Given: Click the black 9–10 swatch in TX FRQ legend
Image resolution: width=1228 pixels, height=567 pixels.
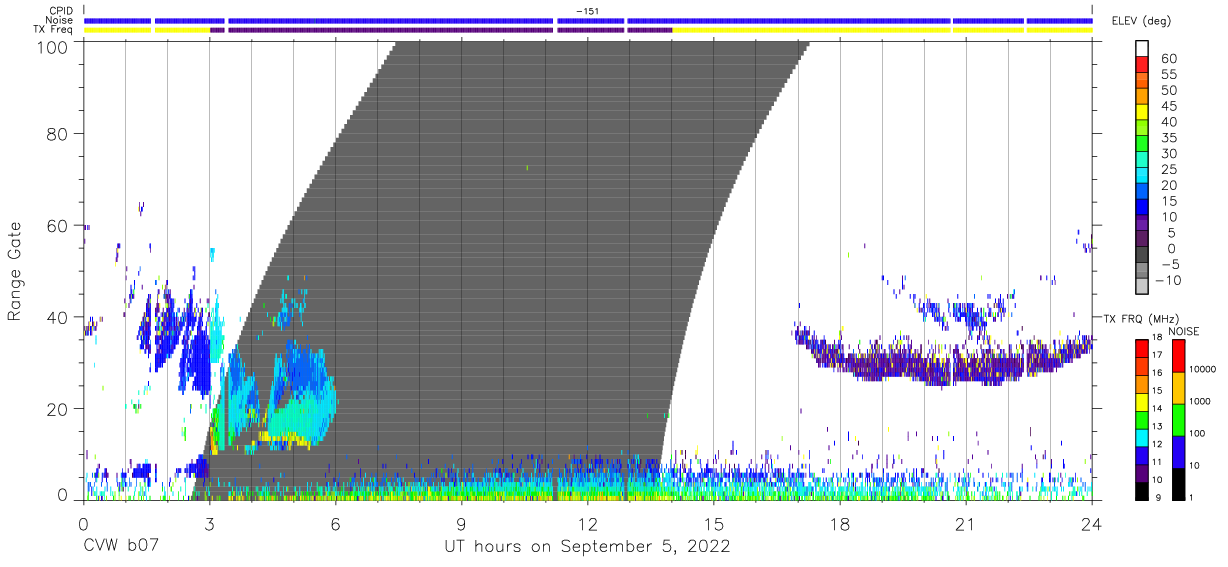Looking at the screenshot, I should click(1143, 489).
